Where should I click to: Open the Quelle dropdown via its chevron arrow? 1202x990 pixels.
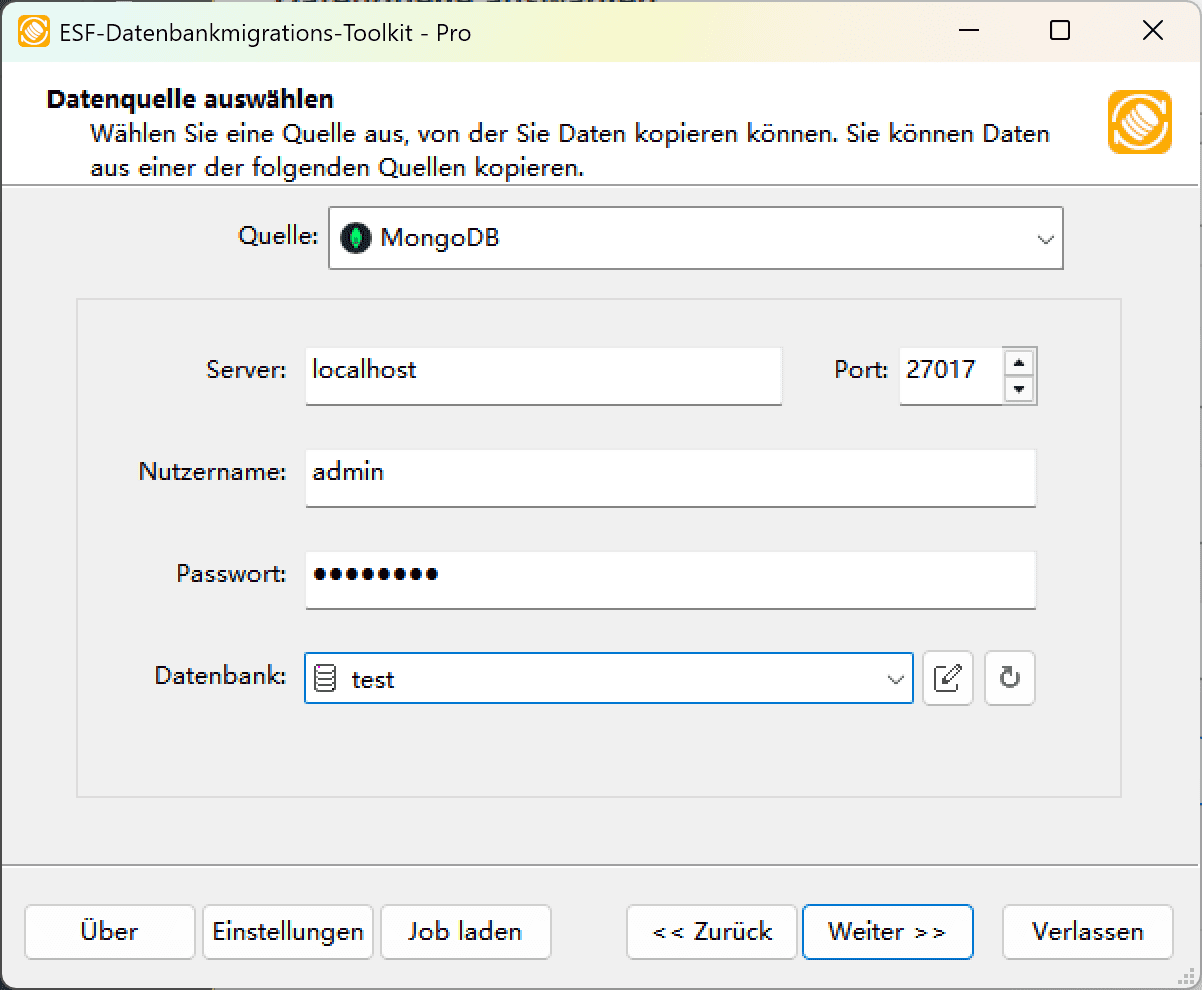point(1046,238)
